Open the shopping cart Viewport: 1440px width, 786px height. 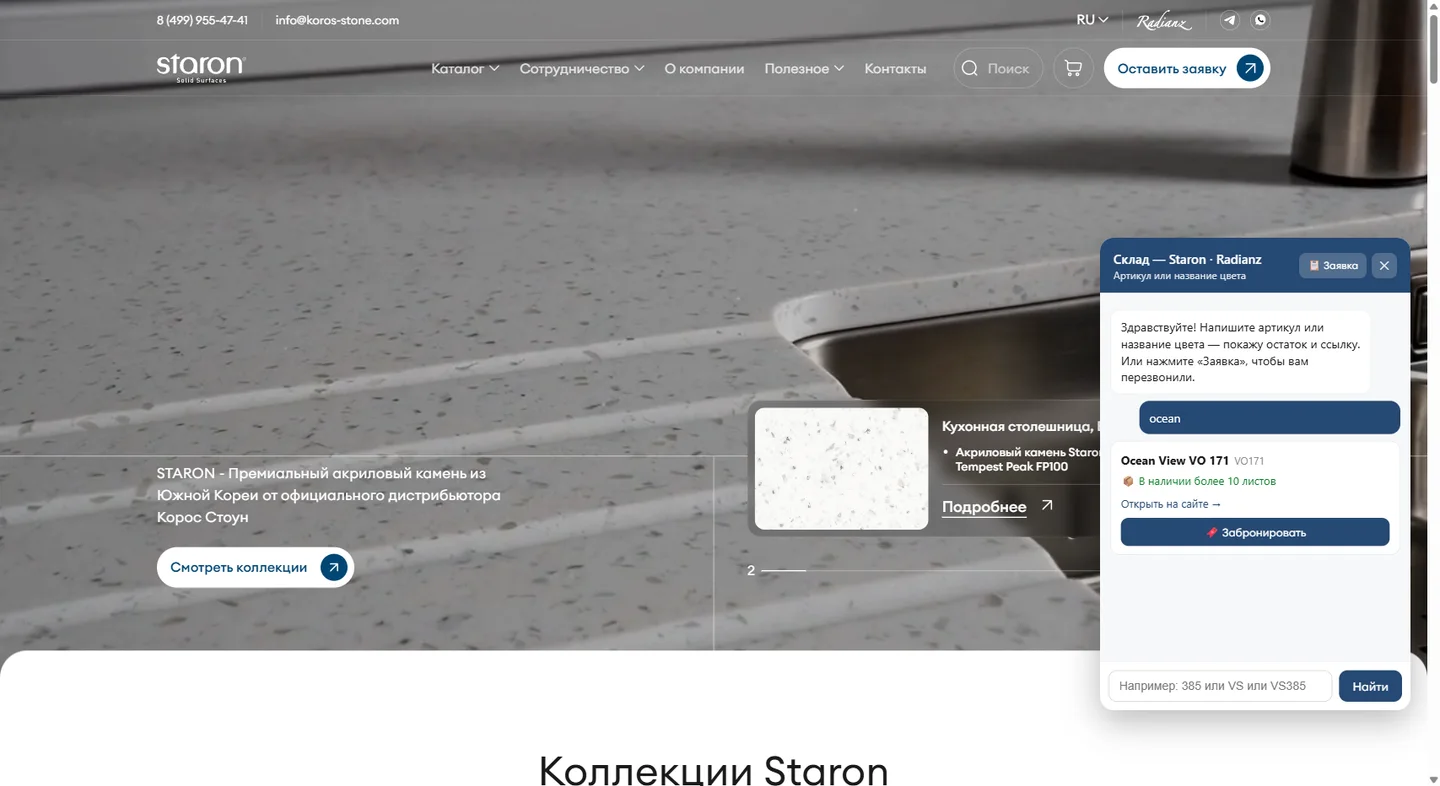point(1073,68)
